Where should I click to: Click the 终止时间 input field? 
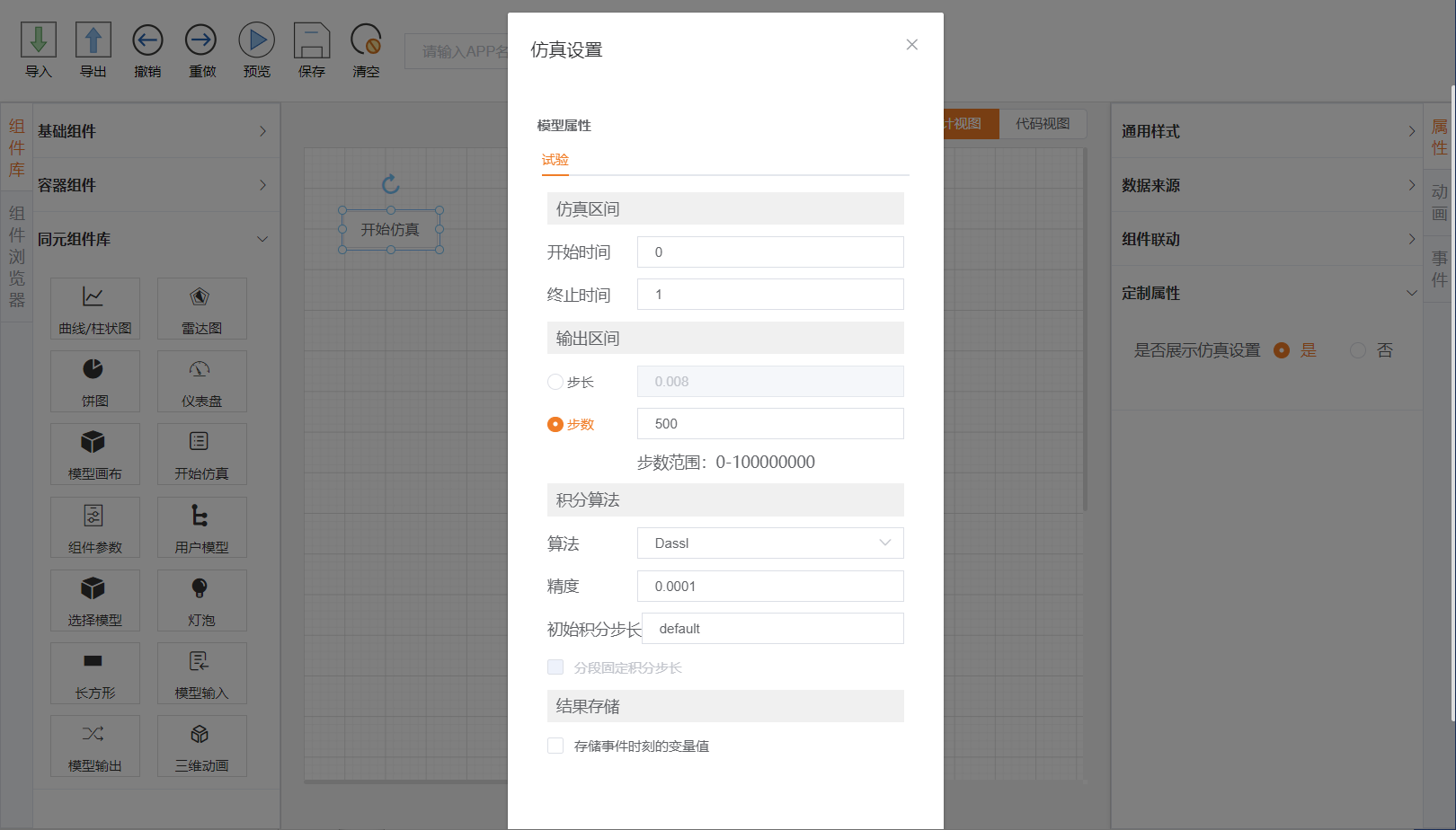[x=770, y=295]
